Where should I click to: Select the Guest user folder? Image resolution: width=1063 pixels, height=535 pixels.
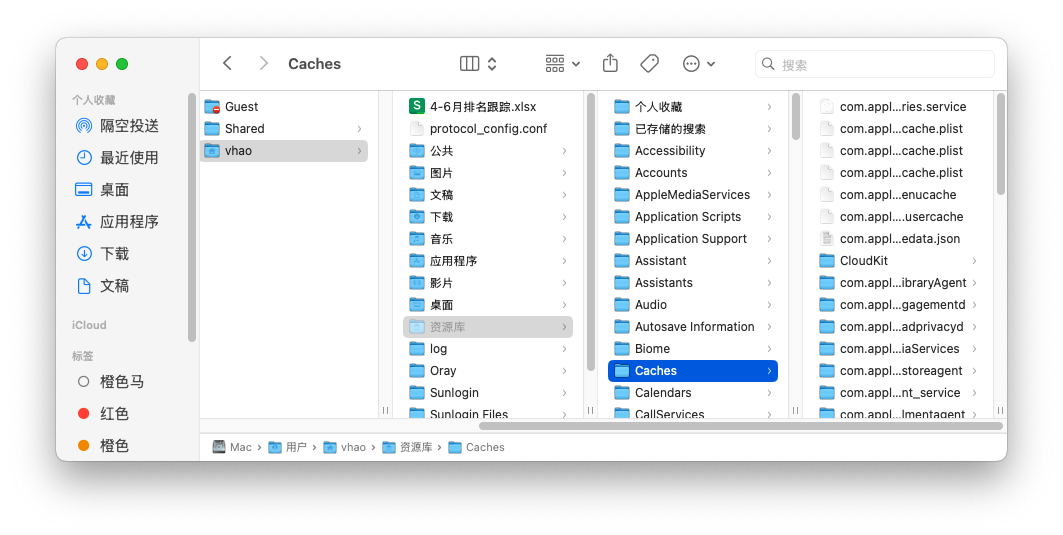[x=241, y=107]
